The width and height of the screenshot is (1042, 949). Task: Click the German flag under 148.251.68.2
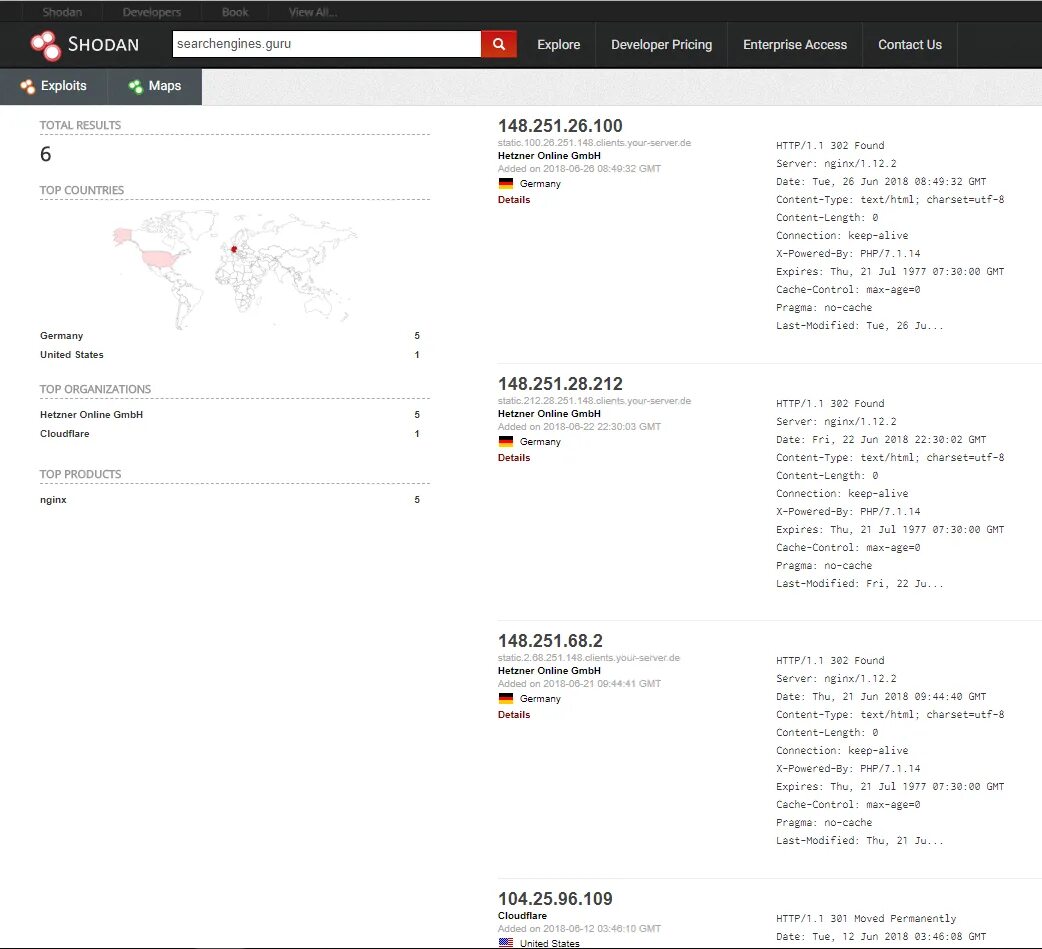(506, 698)
